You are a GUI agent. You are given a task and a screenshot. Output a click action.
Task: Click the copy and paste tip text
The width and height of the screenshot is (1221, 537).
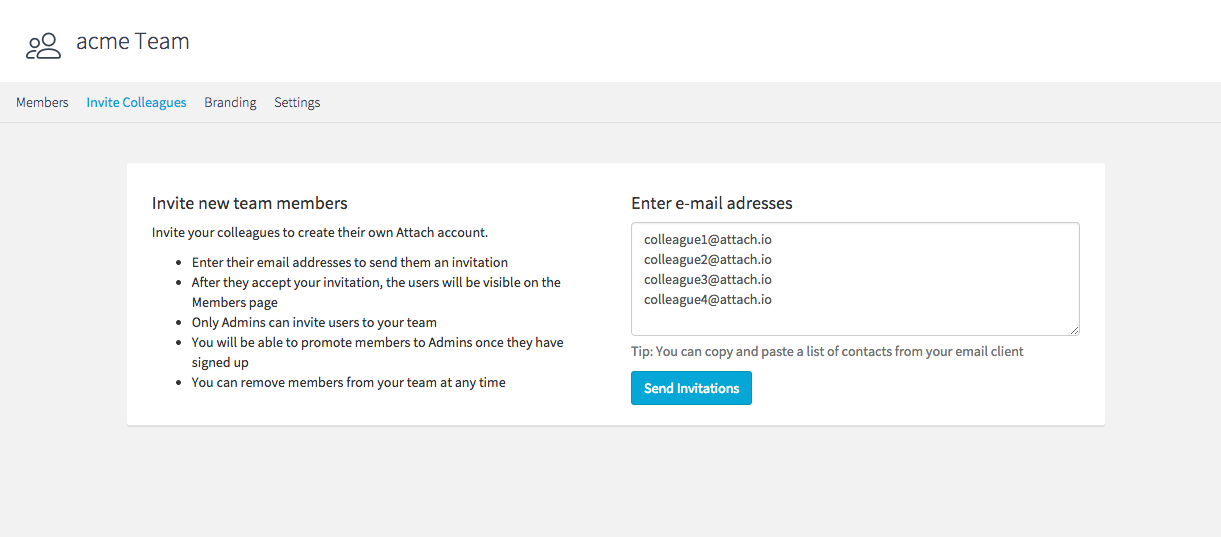point(827,351)
